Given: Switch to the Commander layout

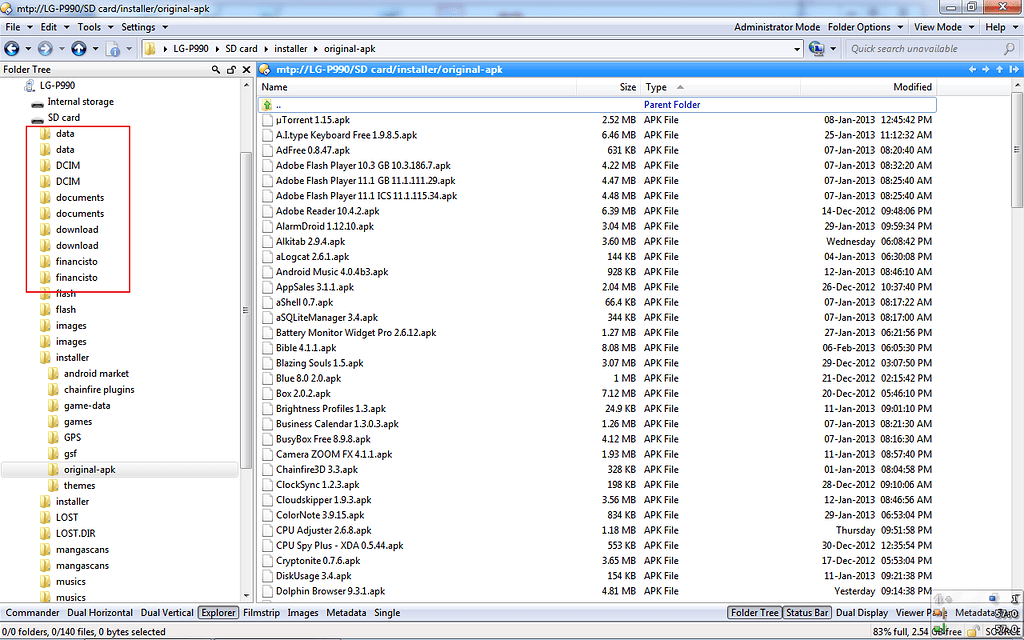Looking at the screenshot, I should tap(32, 613).
